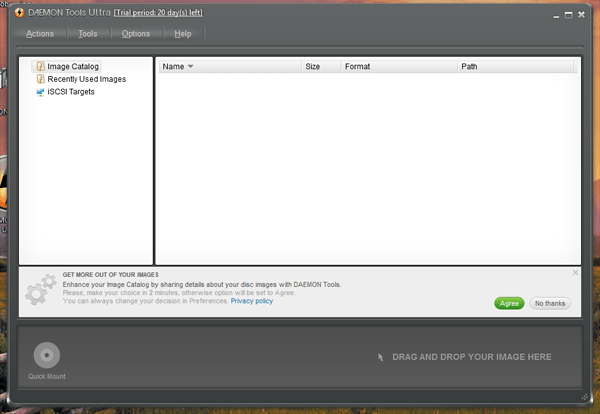Sort the list by Format column
This screenshot has height=414, width=600.
pyautogui.click(x=399, y=67)
